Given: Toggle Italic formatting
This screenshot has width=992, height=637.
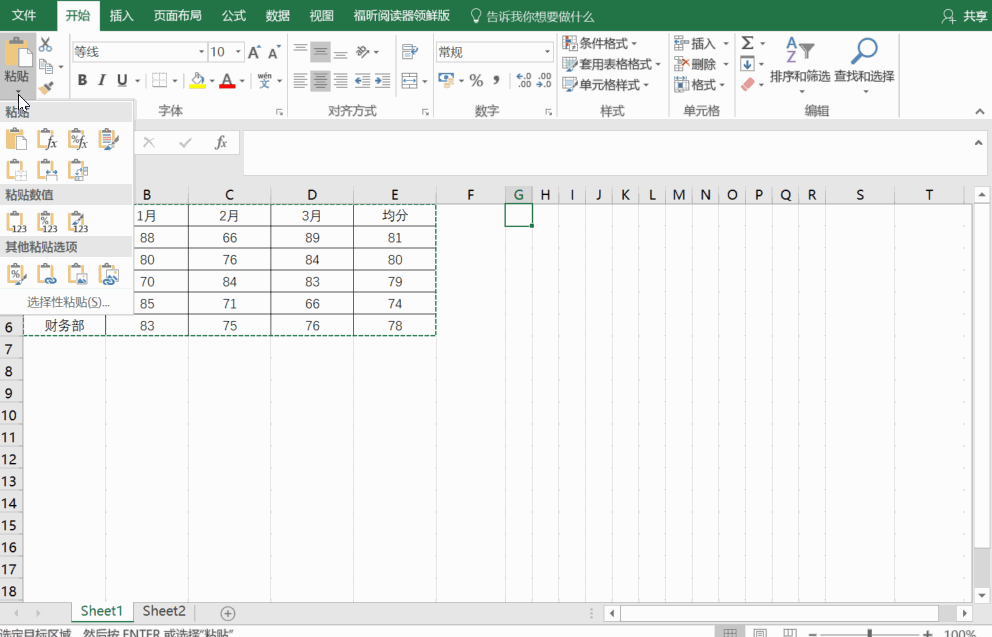Looking at the screenshot, I should (102, 81).
